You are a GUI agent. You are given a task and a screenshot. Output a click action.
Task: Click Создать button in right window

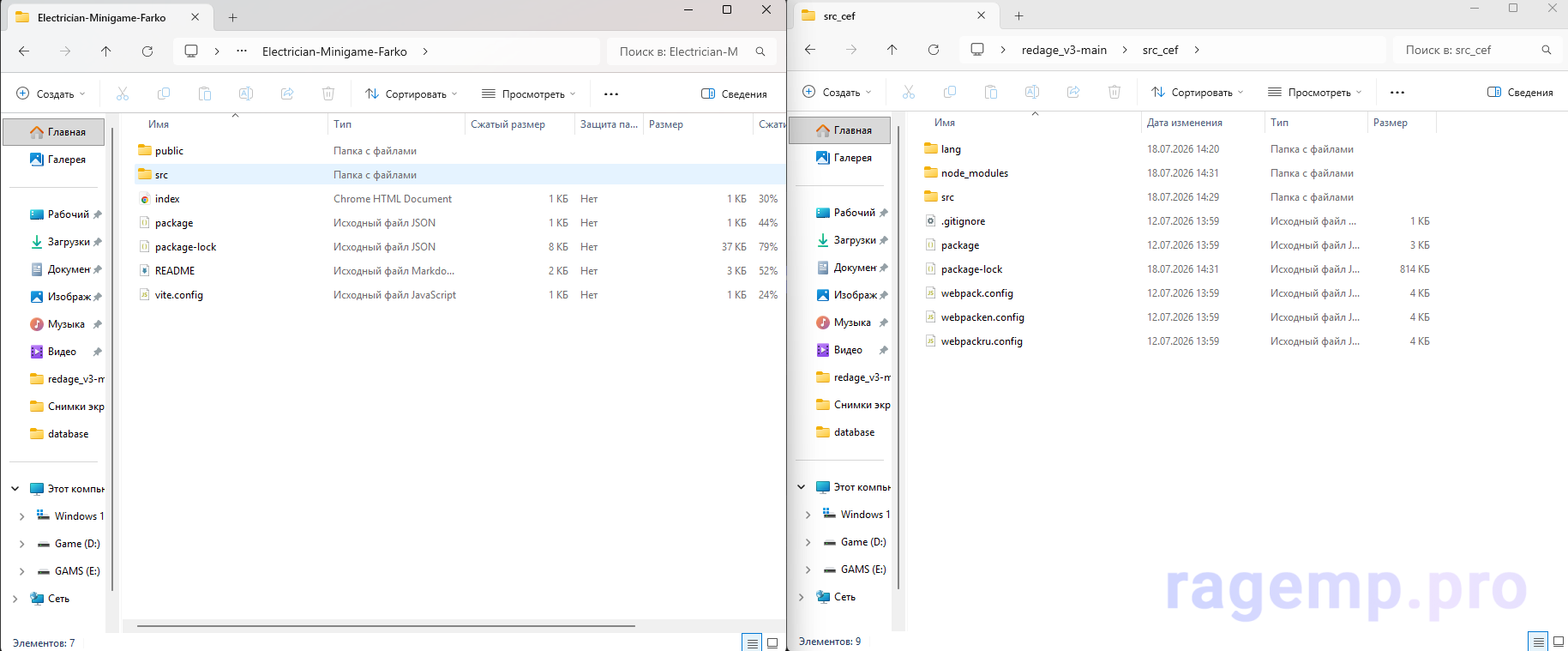click(x=838, y=92)
